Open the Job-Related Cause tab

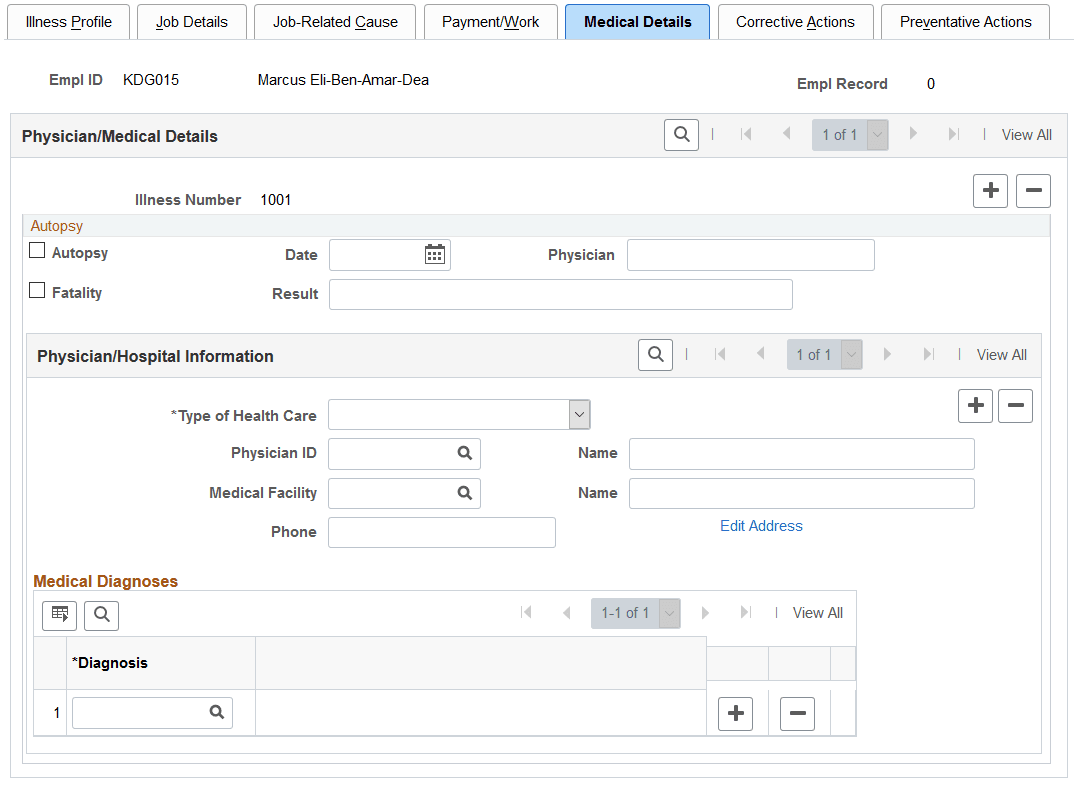tap(335, 22)
